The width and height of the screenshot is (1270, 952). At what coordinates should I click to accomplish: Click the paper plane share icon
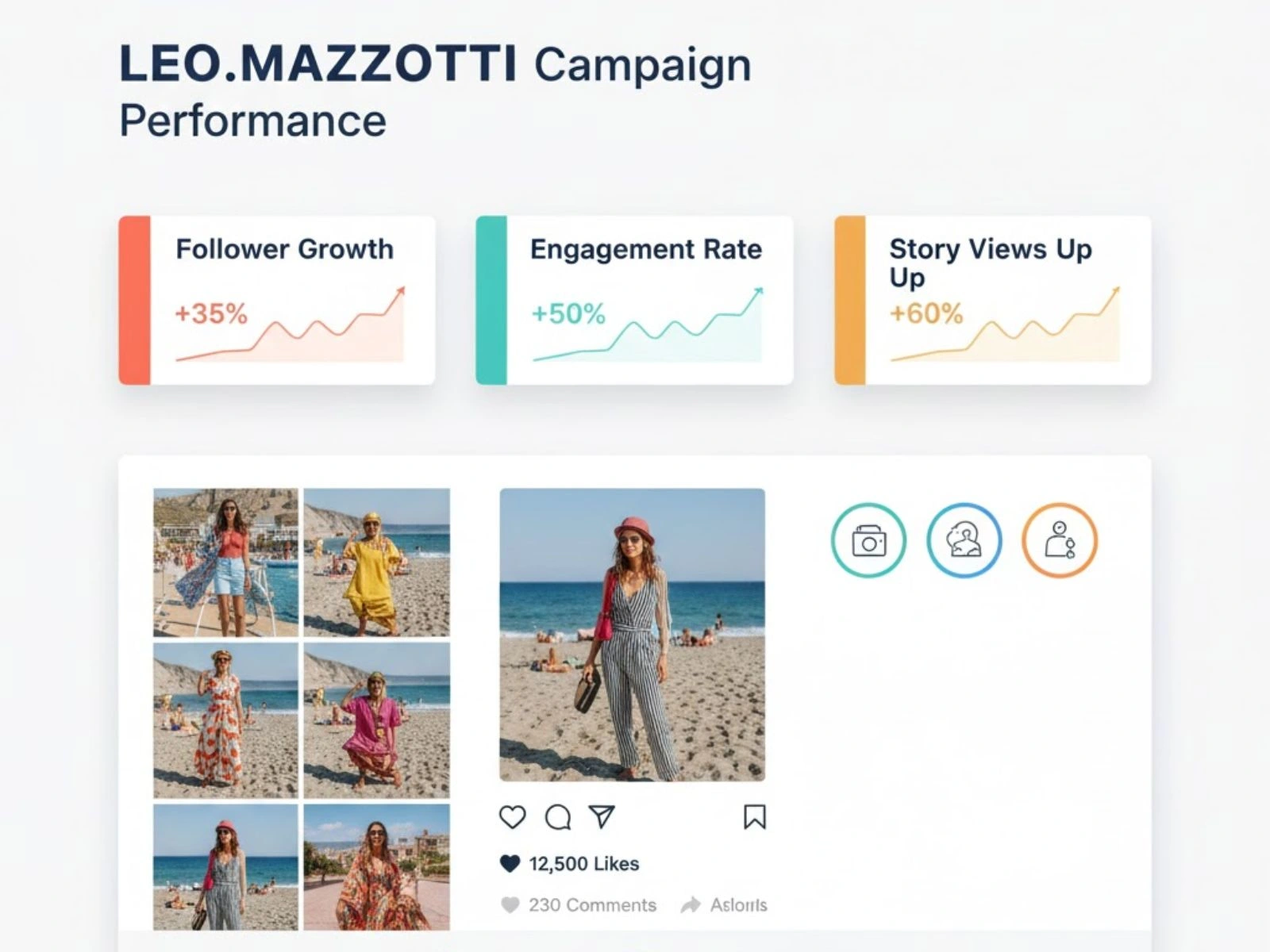[x=602, y=816]
